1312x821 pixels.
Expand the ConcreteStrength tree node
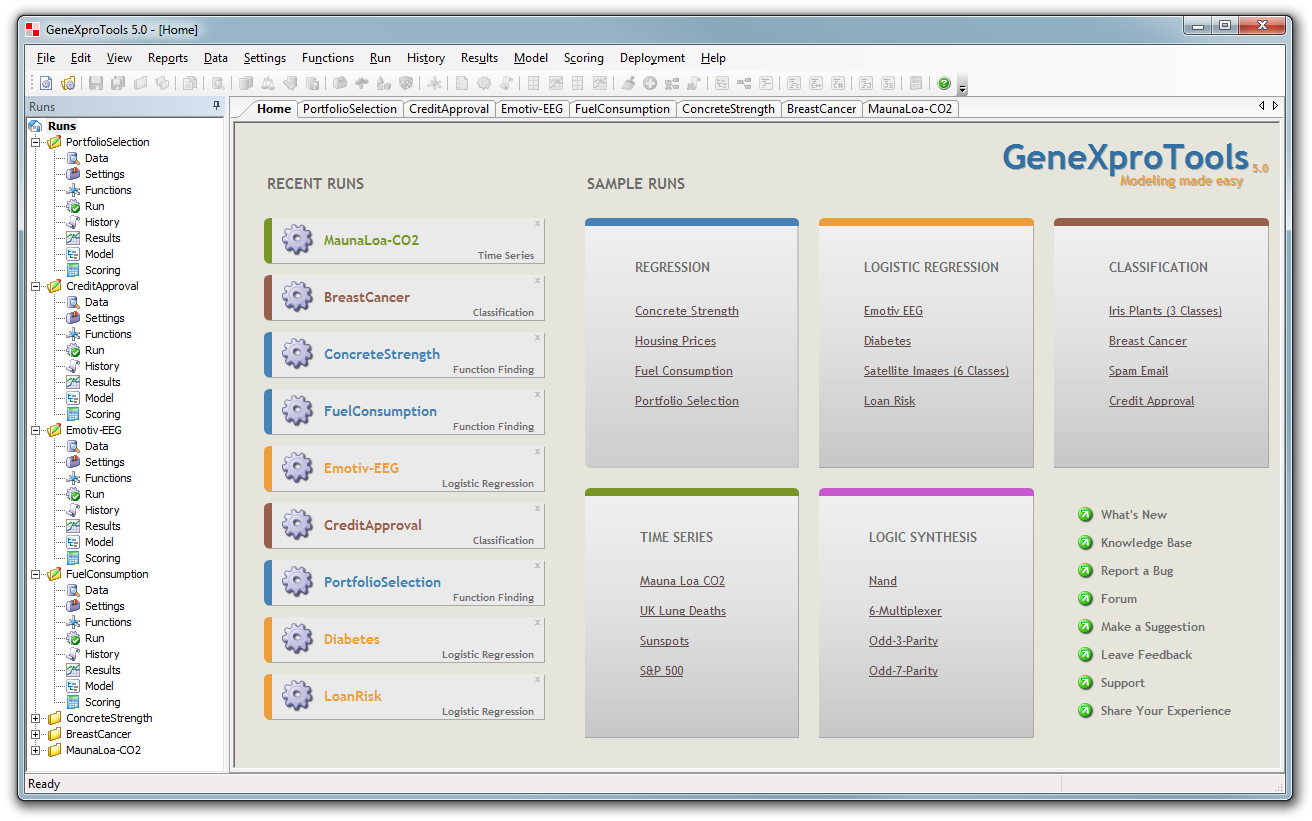tap(36, 718)
